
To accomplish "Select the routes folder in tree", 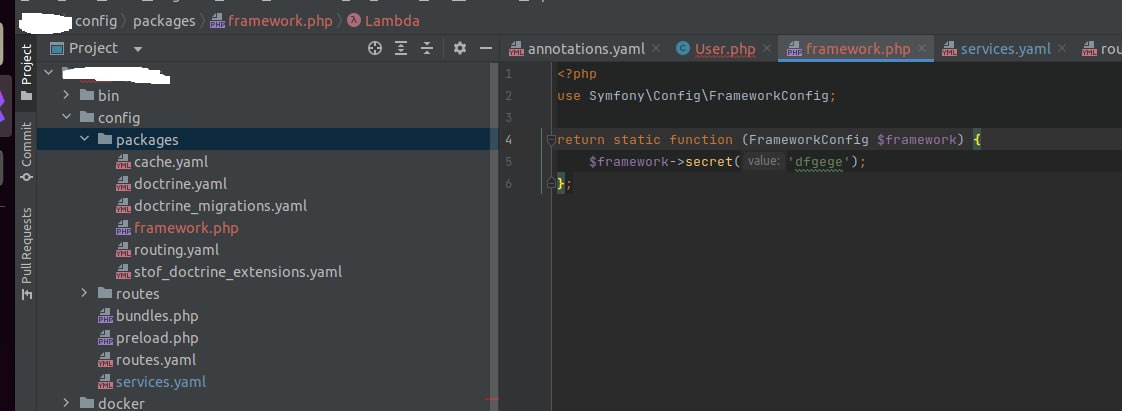I will (137, 294).
